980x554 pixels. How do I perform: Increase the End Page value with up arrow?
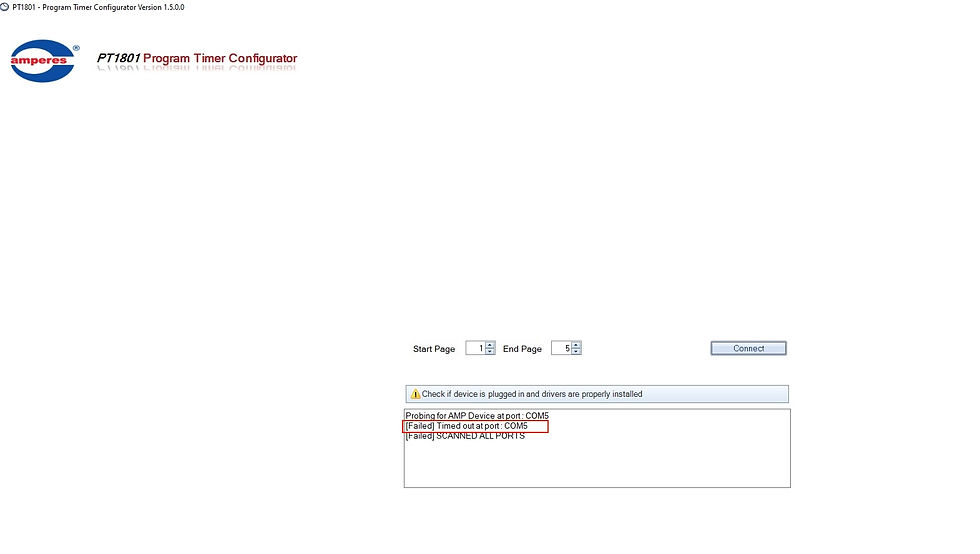[x=576, y=345]
